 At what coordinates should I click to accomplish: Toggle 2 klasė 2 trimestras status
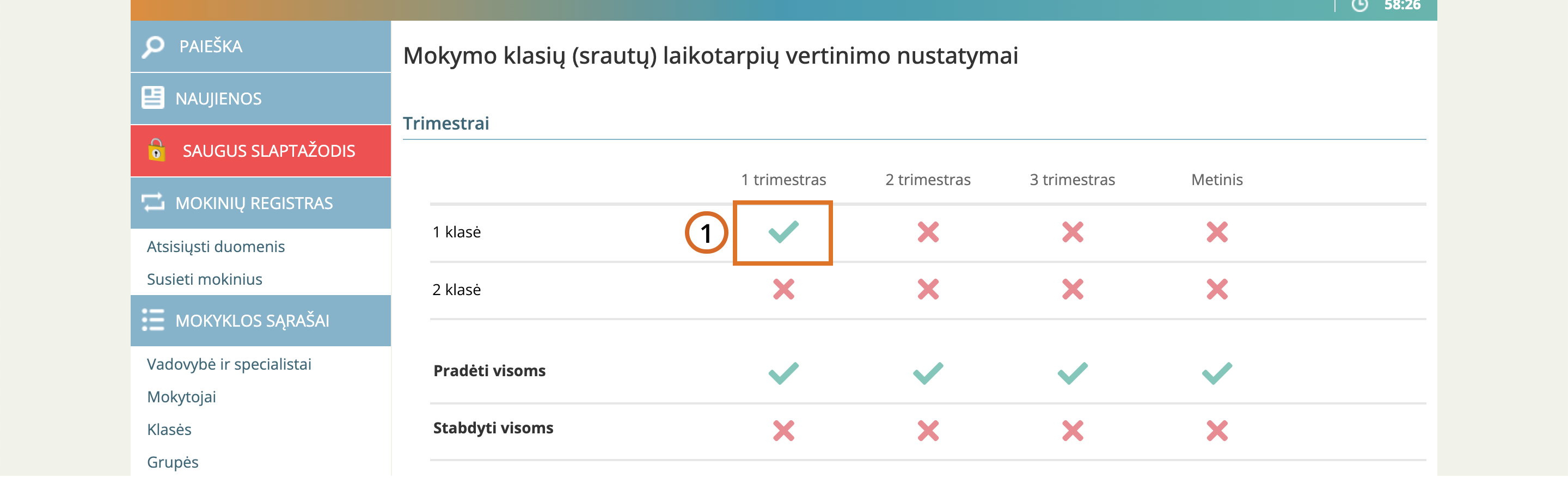pos(928,289)
